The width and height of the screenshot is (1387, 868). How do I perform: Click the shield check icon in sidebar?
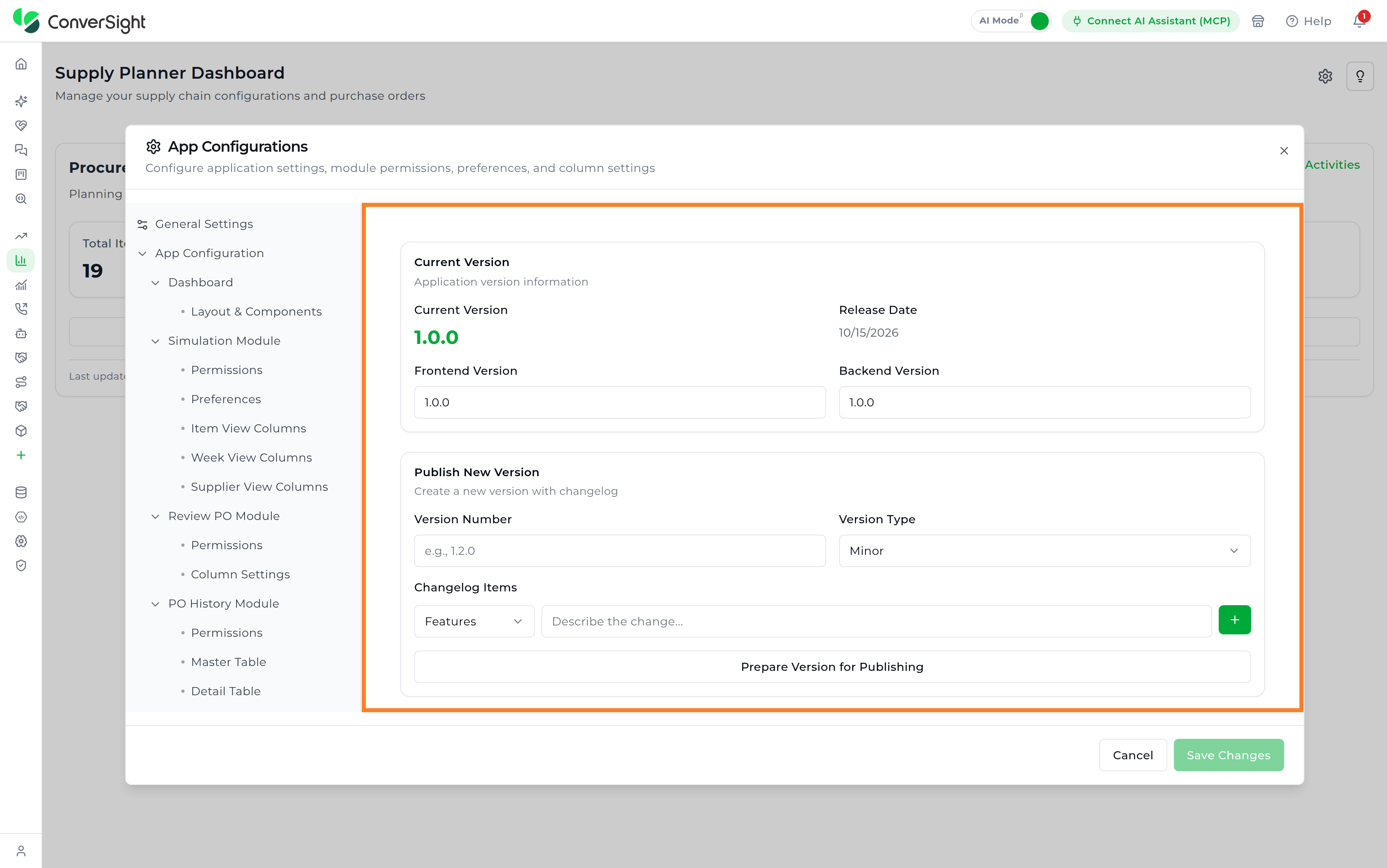coord(21,565)
